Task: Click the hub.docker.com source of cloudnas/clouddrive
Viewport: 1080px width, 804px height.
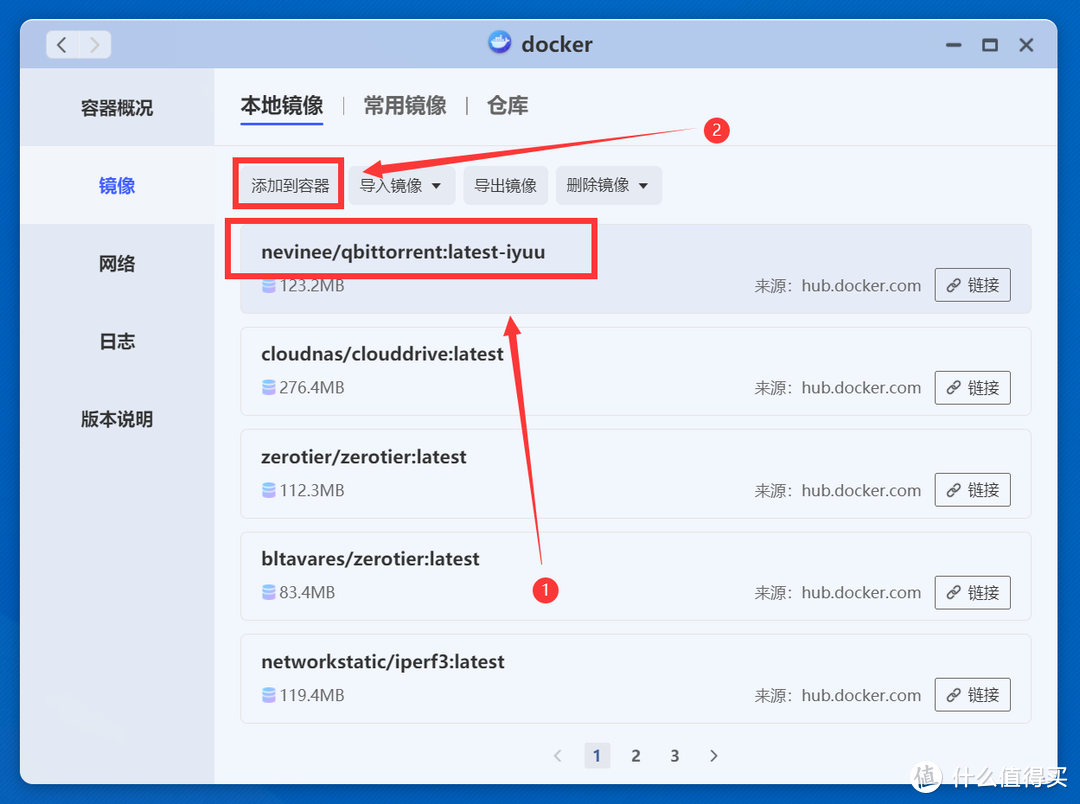Action: (x=861, y=388)
